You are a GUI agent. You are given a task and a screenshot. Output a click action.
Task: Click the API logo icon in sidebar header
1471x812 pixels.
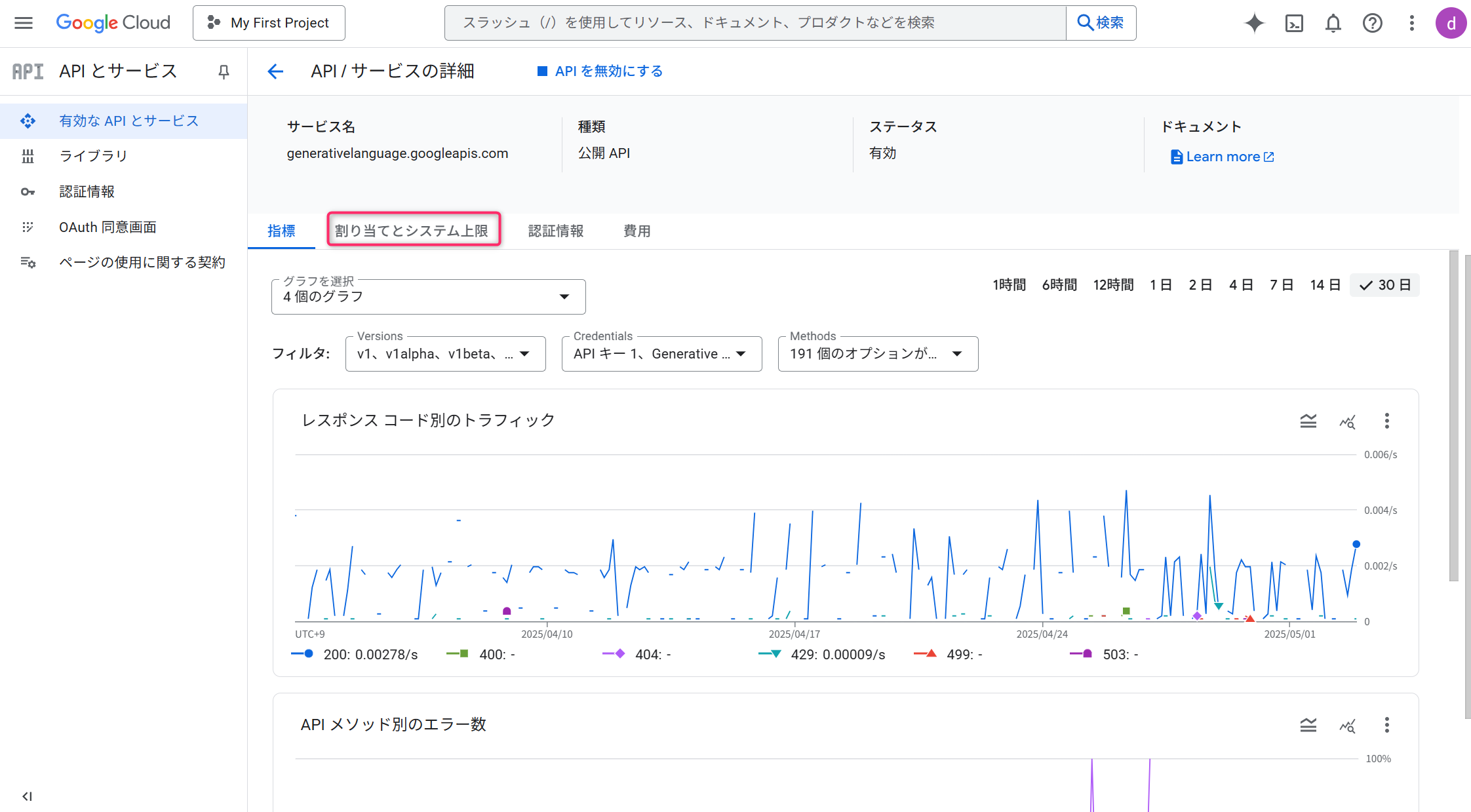click(x=28, y=71)
